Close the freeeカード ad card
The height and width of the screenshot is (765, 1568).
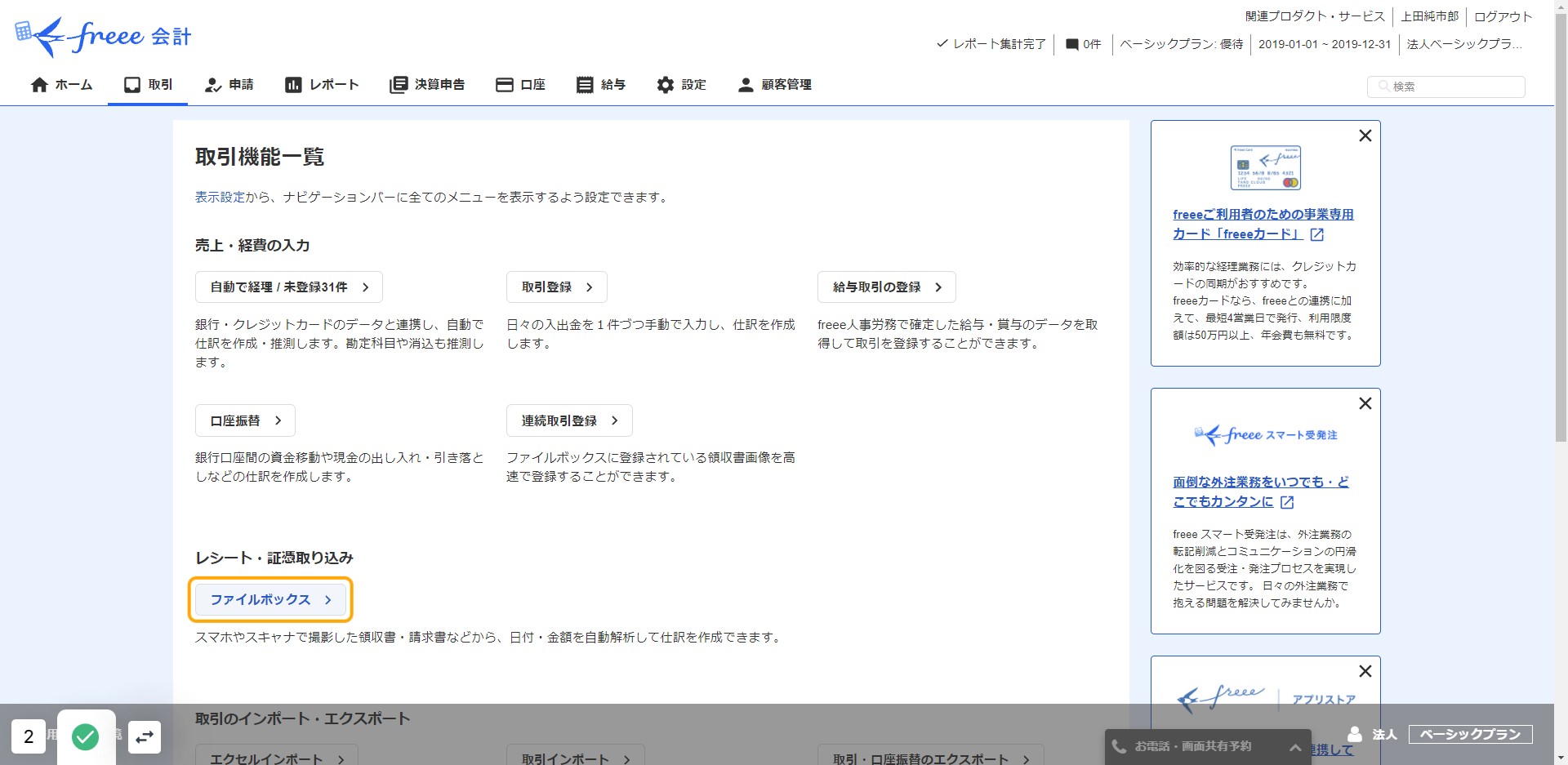1365,136
